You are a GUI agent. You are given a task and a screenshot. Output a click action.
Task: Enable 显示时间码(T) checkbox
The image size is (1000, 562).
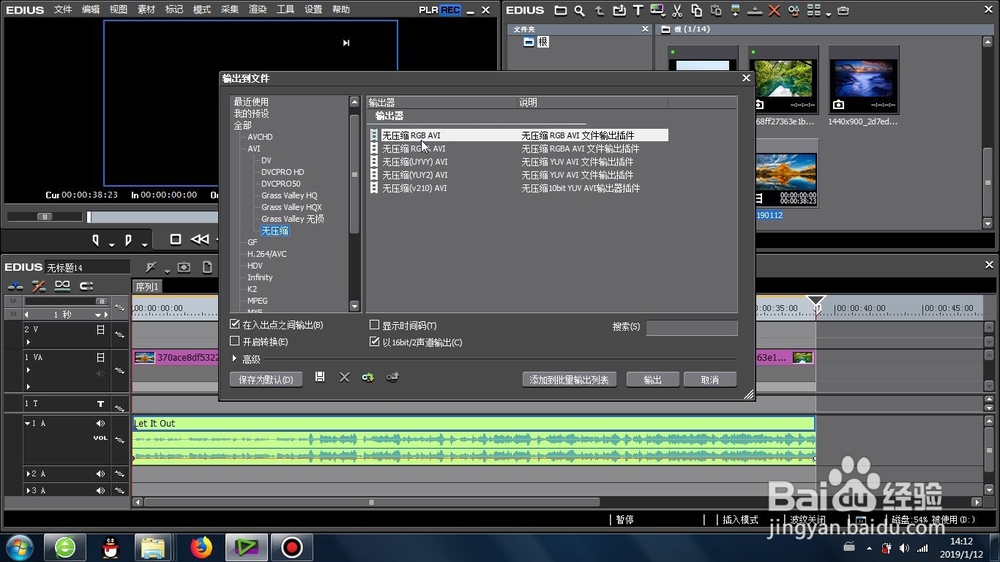pos(374,325)
